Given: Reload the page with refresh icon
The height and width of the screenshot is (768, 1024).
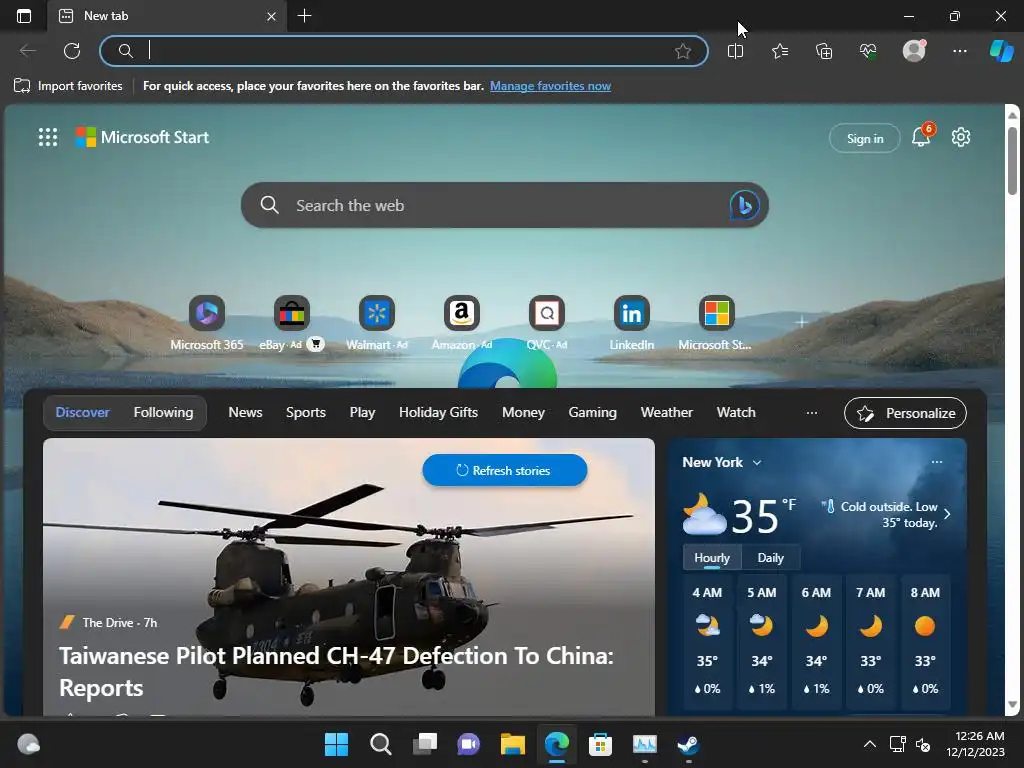Looking at the screenshot, I should [x=72, y=51].
